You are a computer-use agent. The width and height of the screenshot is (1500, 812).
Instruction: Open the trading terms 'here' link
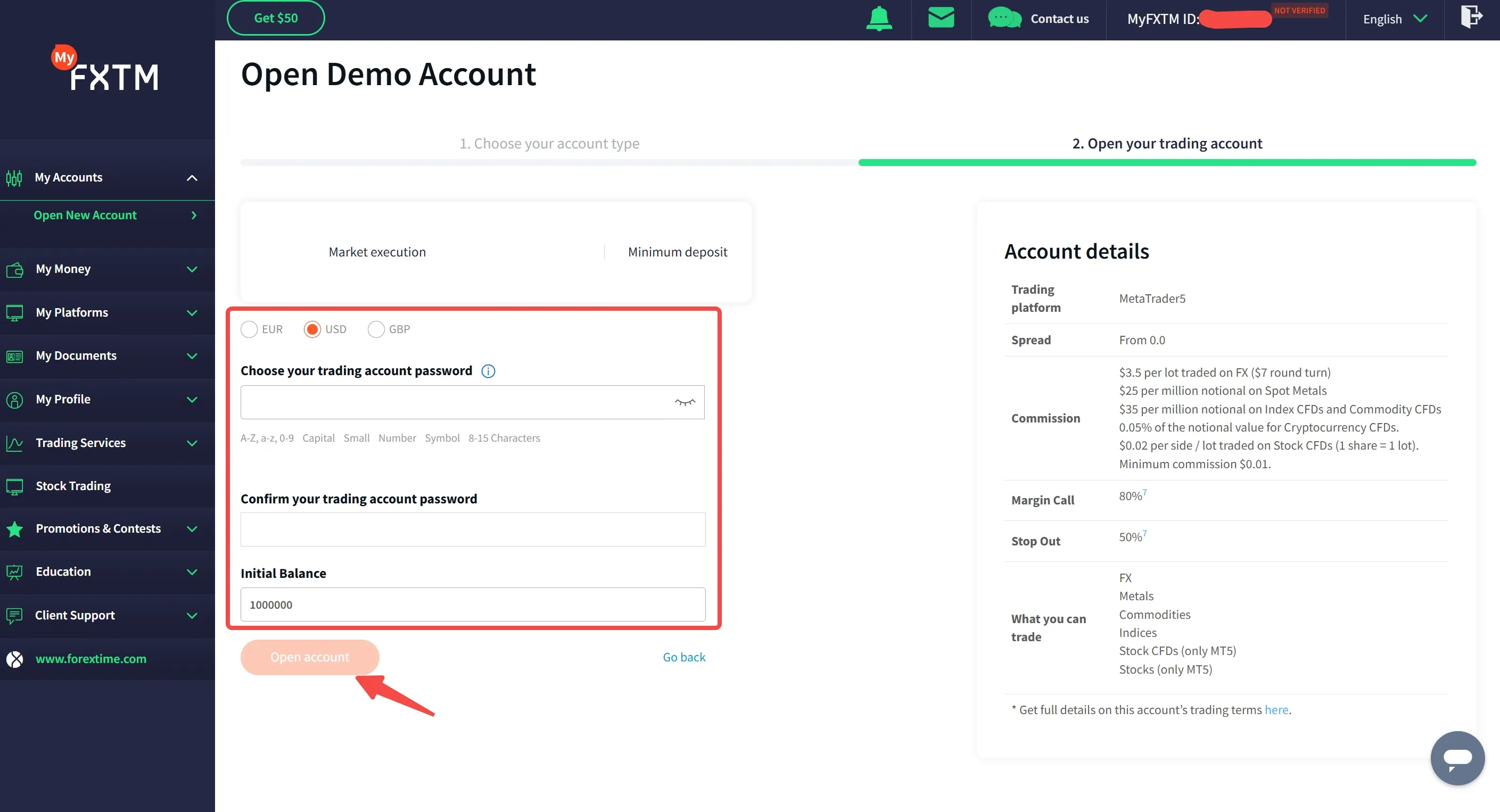(1276, 710)
